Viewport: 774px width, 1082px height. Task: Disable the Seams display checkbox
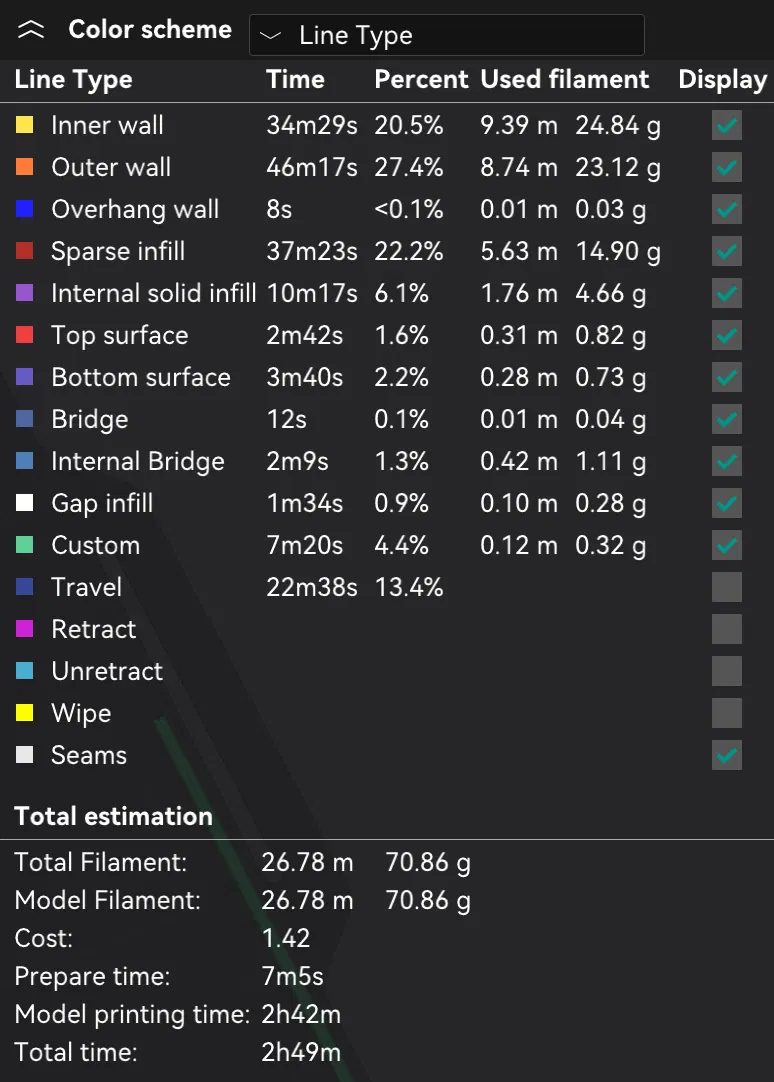pyautogui.click(x=727, y=756)
